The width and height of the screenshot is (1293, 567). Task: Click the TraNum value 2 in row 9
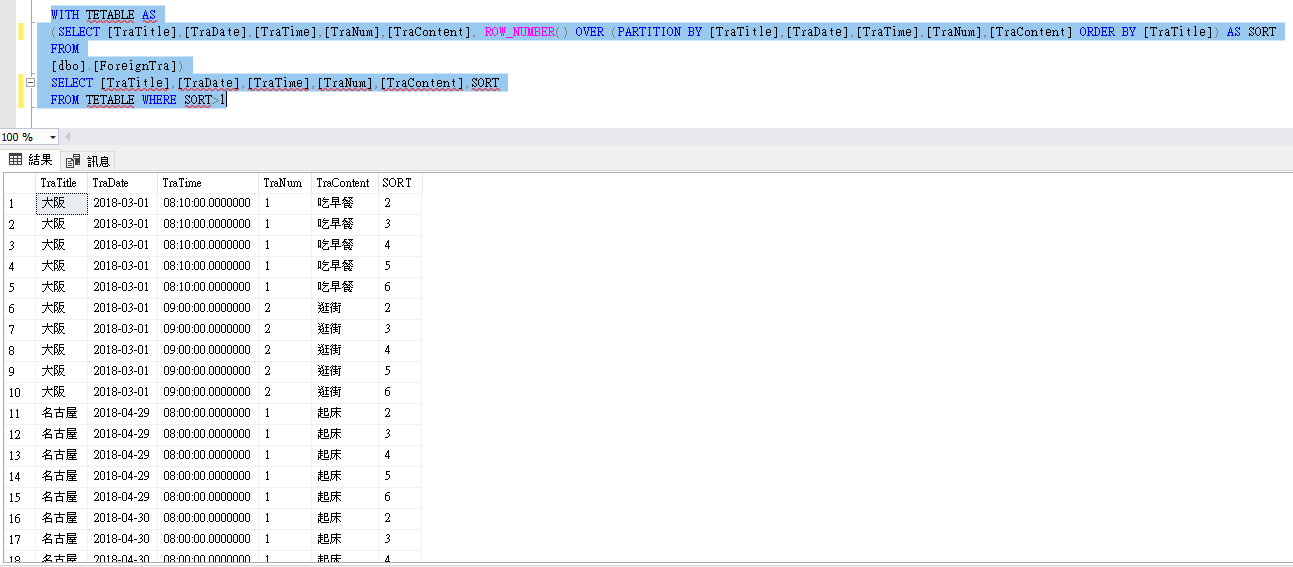tap(286, 371)
